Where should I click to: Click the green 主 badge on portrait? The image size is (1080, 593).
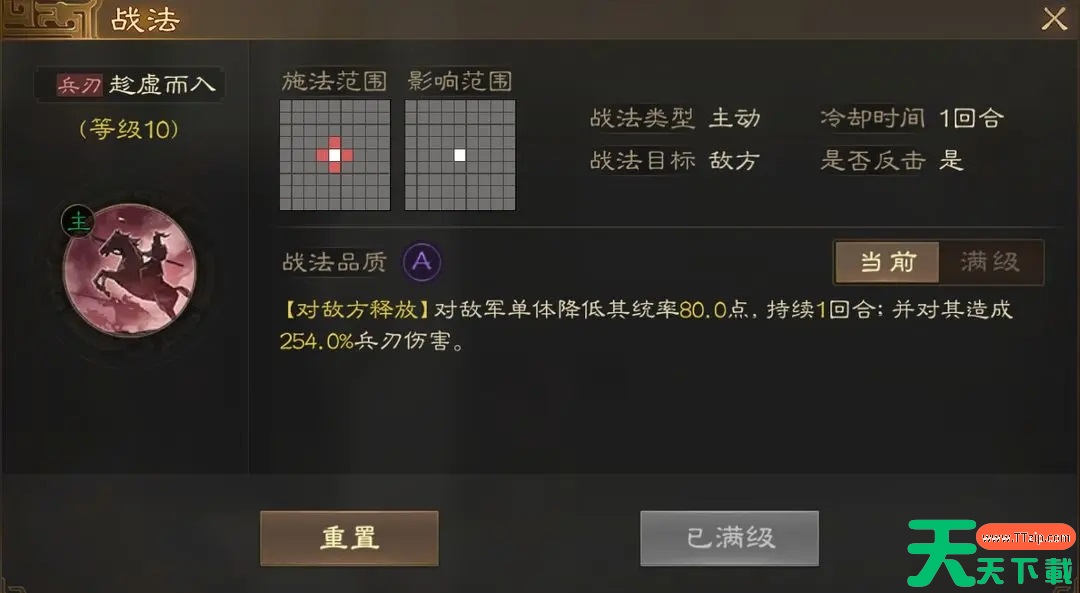point(79,222)
